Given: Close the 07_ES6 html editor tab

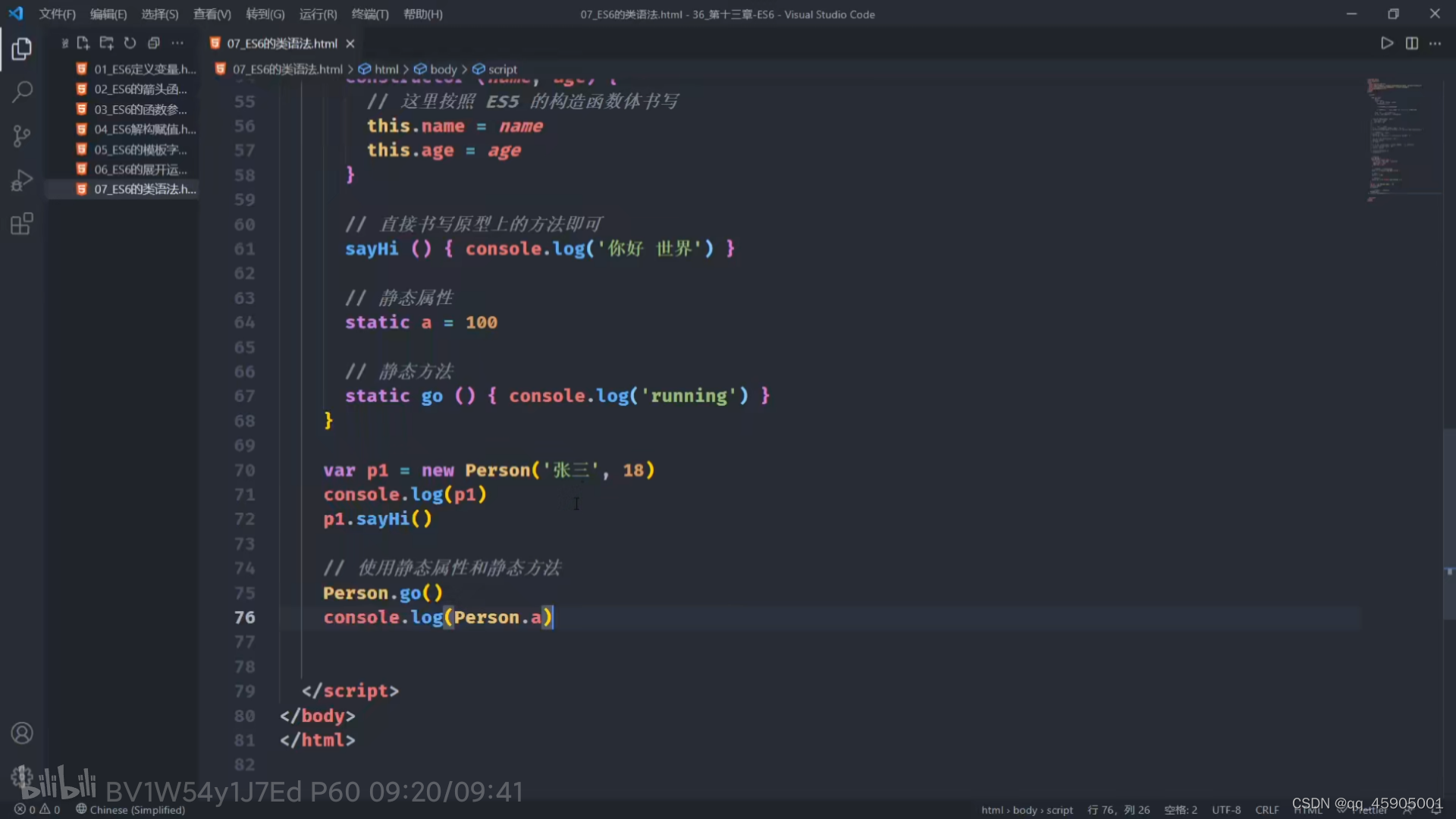Looking at the screenshot, I should point(350,43).
